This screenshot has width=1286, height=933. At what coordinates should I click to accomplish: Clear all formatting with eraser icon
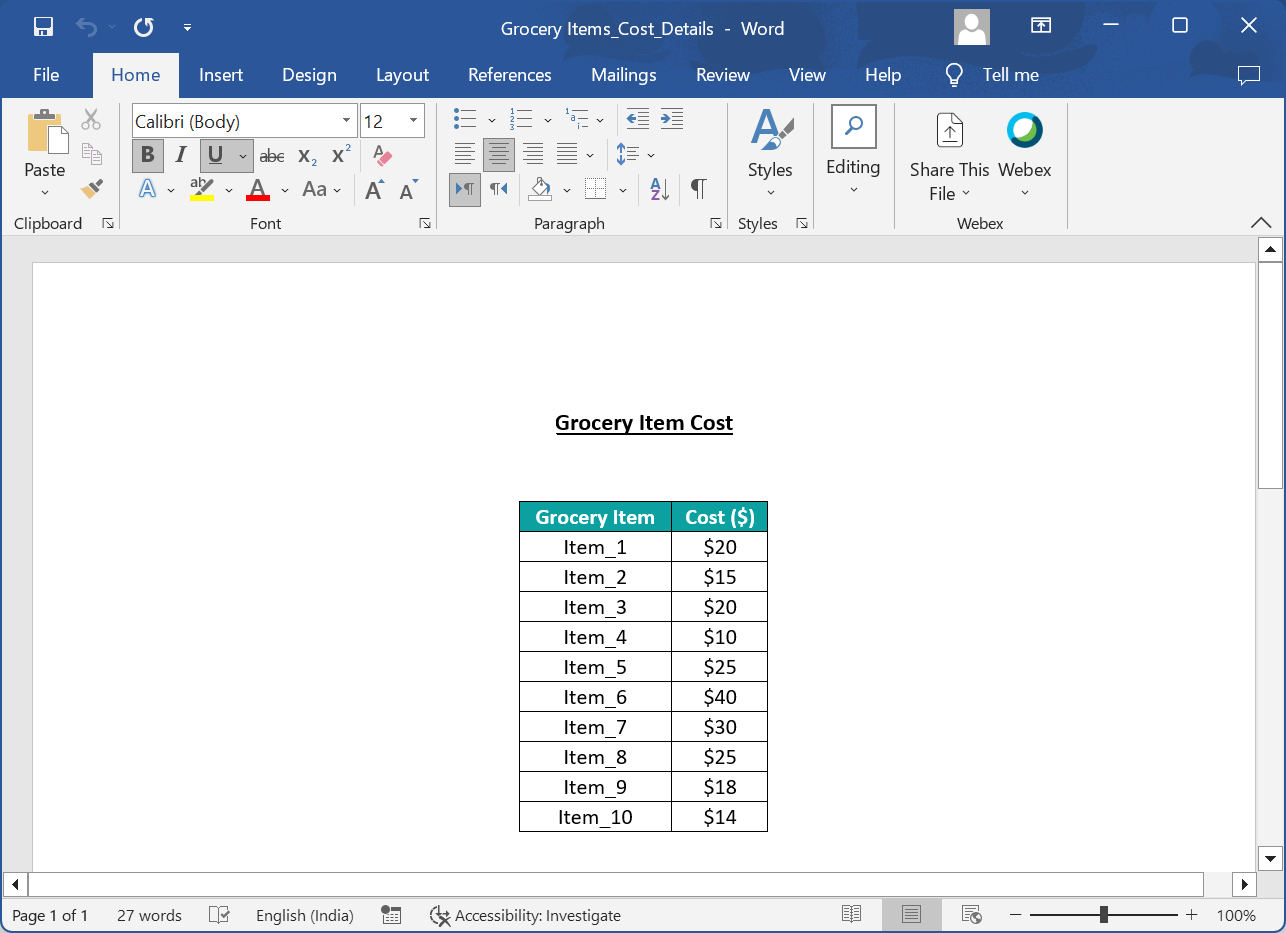(382, 155)
